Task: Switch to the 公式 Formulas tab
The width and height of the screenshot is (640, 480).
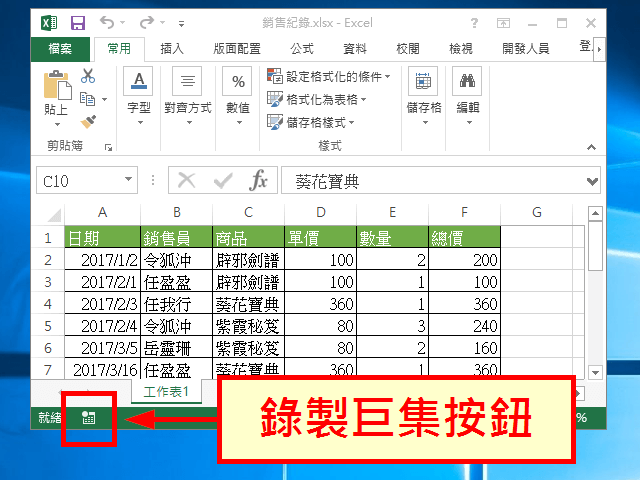Action: point(302,49)
